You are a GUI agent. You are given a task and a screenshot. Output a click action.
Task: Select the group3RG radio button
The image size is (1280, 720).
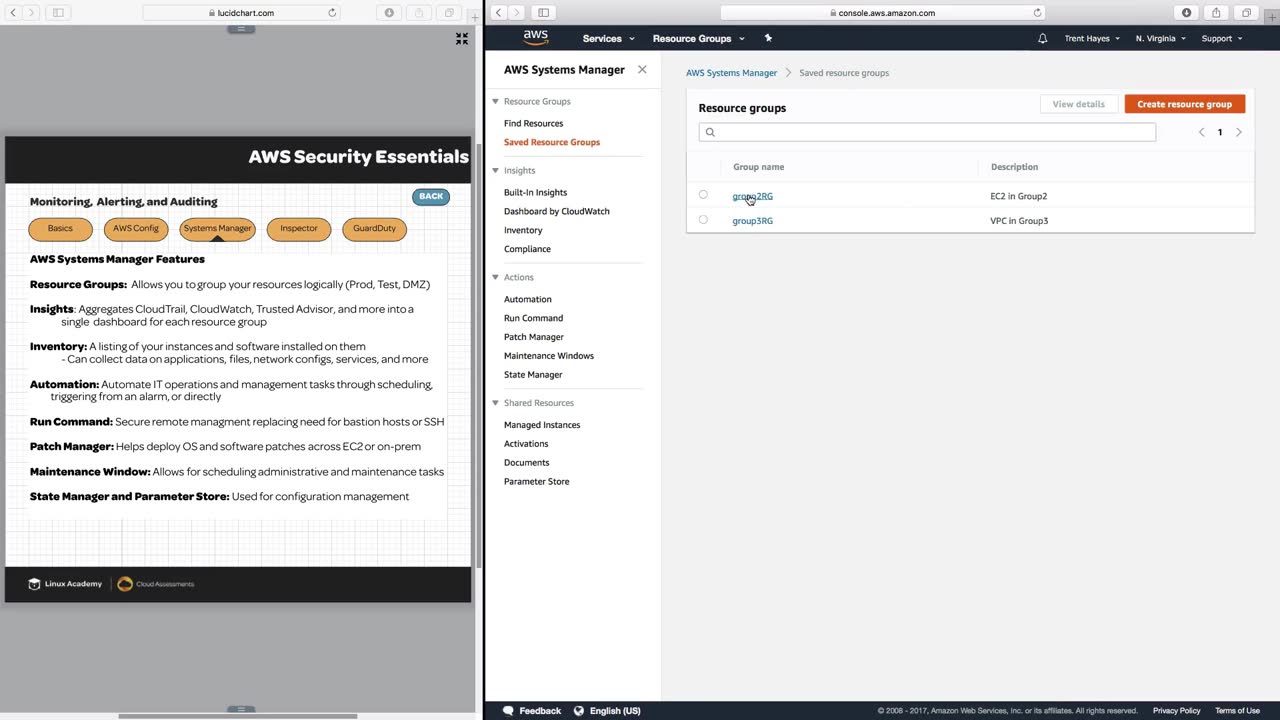[703, 220]
